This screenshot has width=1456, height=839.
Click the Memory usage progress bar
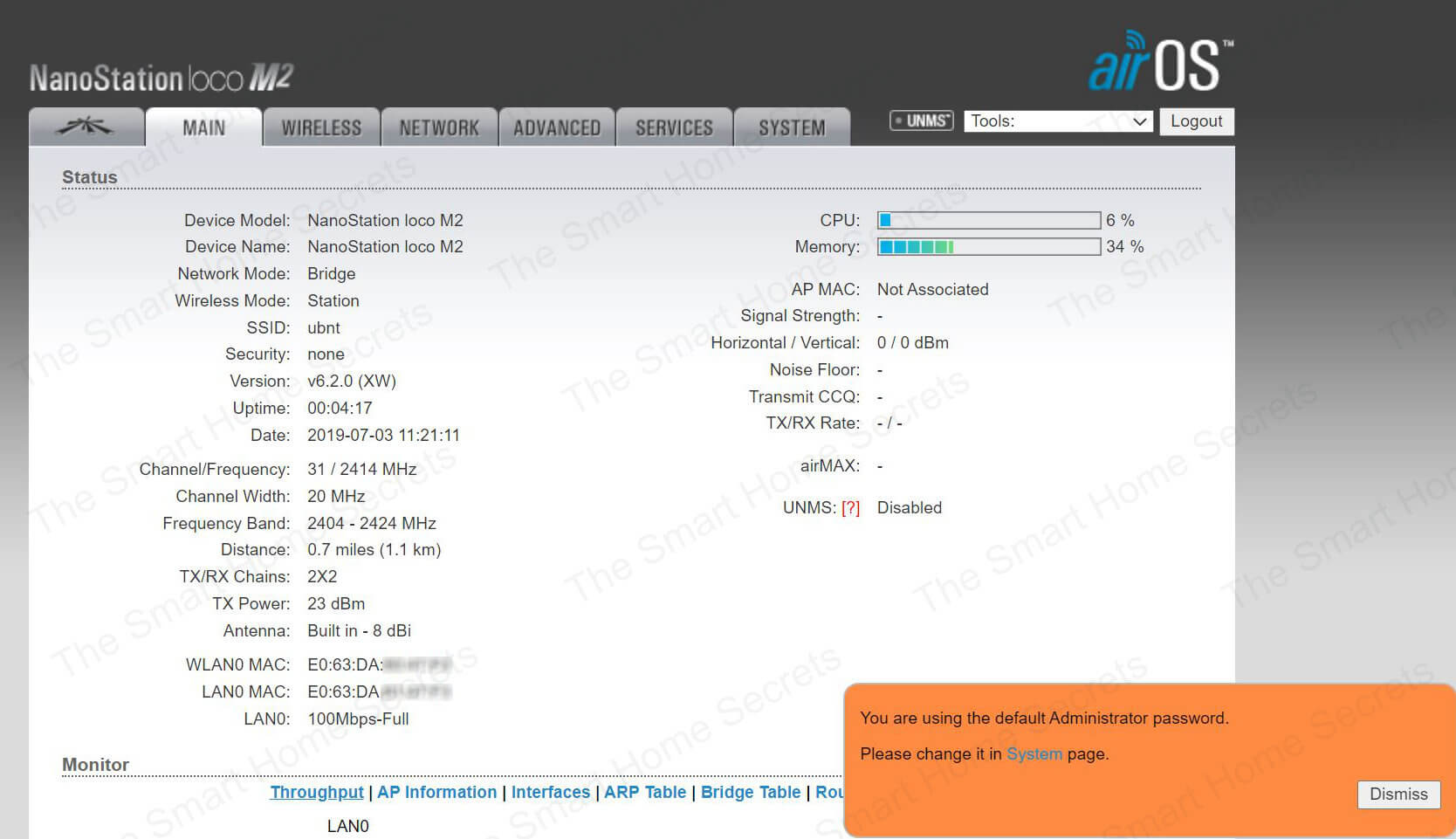988,247
